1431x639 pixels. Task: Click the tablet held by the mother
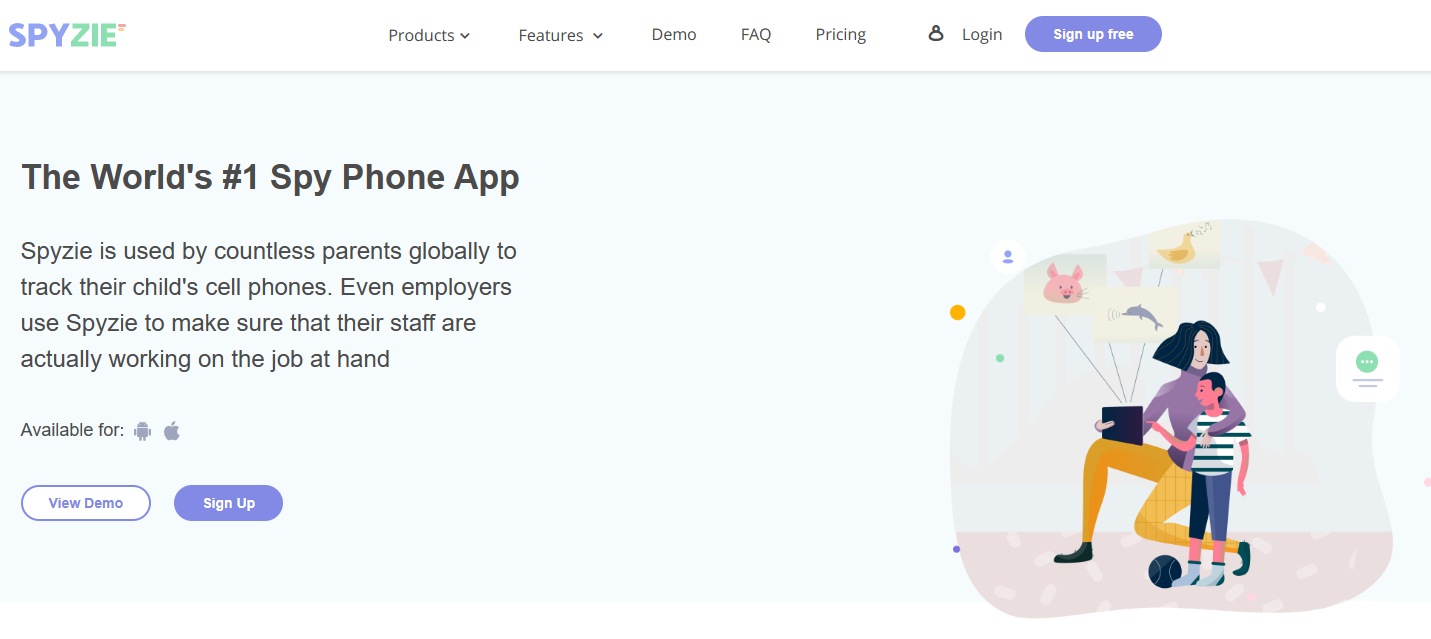tap(1122, 425)
